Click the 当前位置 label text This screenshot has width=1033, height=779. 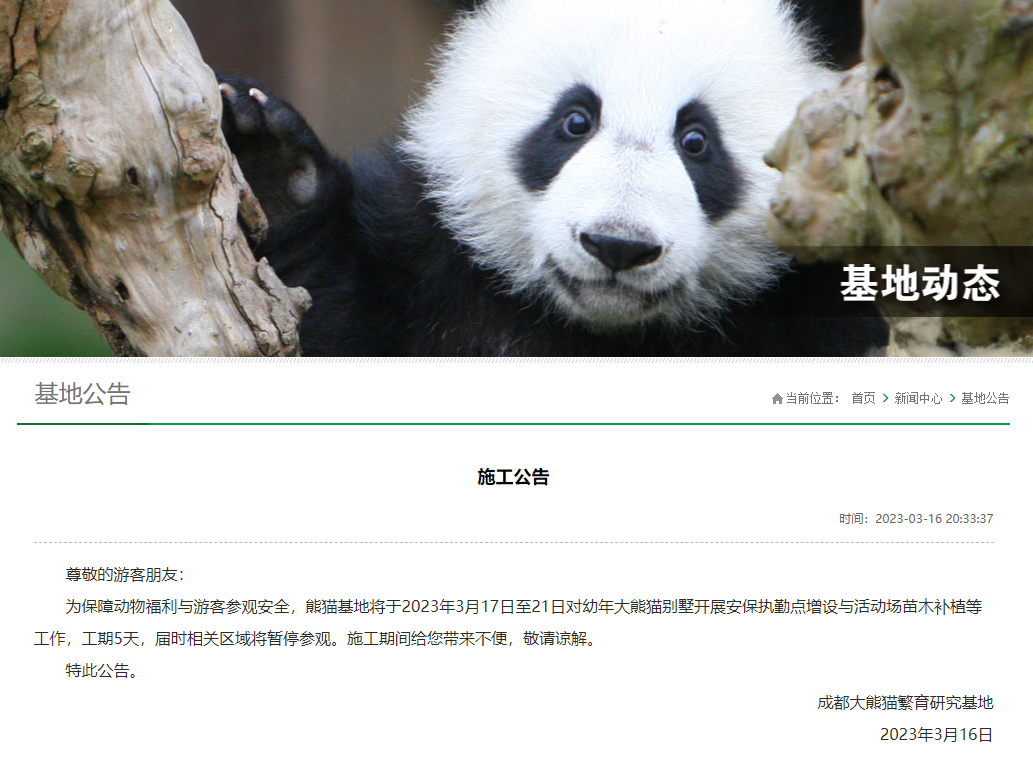coord(812,398)
